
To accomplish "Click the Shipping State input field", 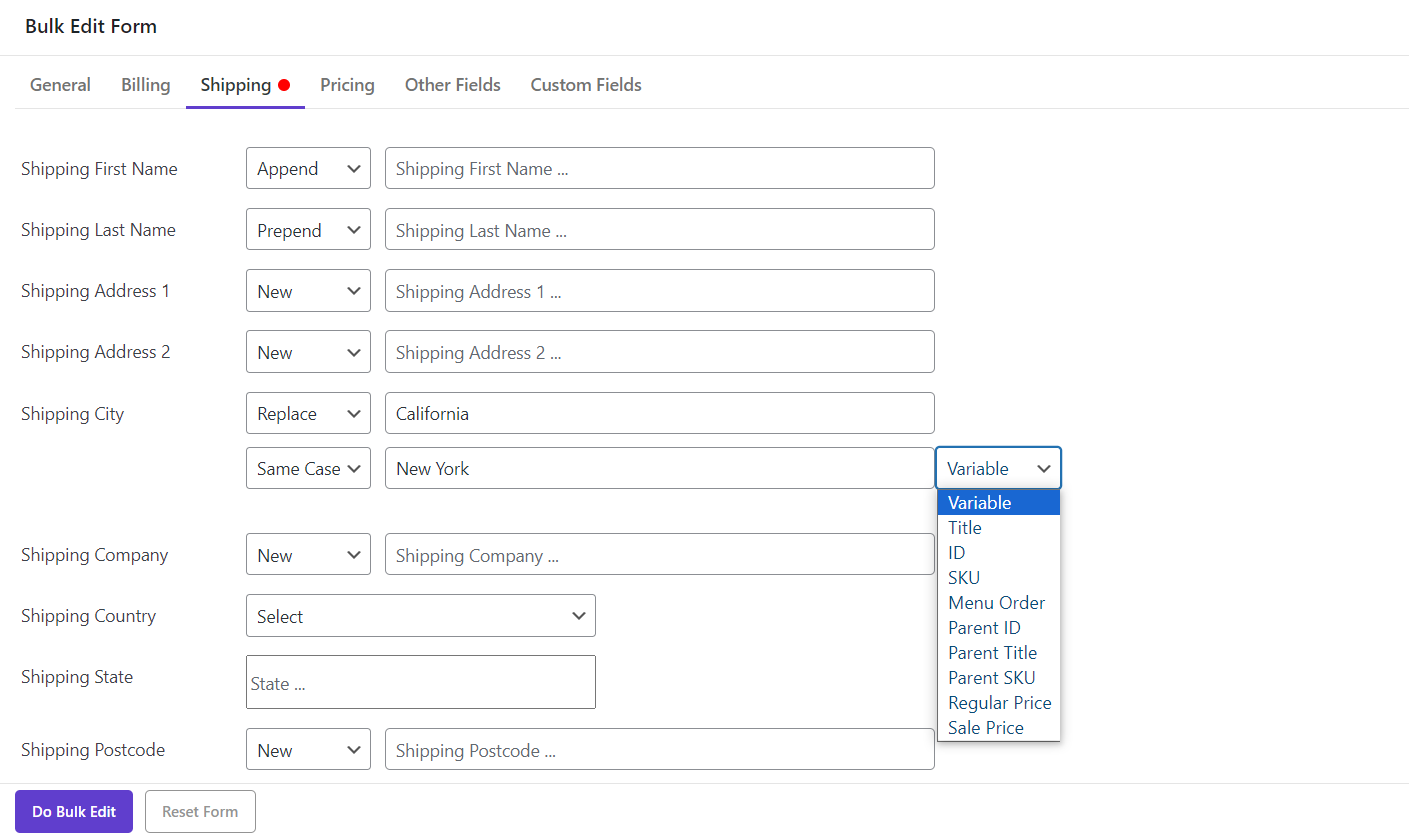I will [x=420, y=683].
